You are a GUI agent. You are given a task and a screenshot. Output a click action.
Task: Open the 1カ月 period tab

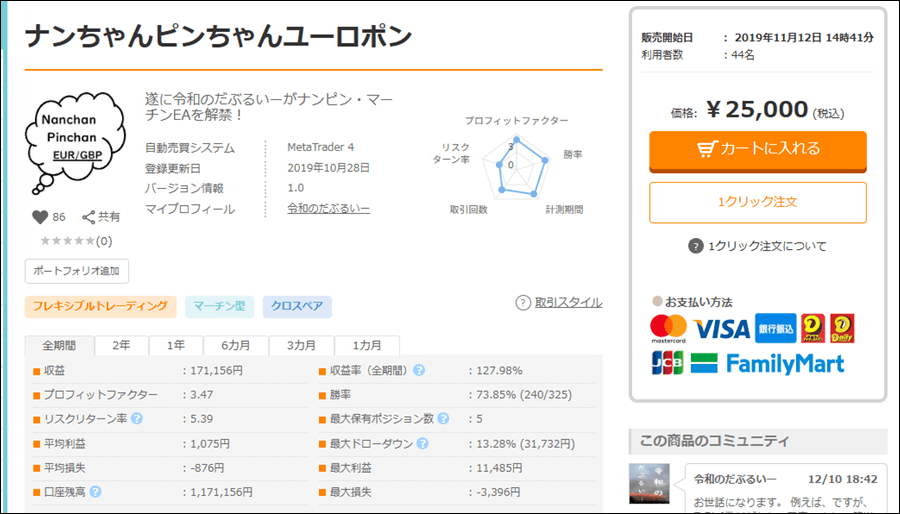point(366,345)
